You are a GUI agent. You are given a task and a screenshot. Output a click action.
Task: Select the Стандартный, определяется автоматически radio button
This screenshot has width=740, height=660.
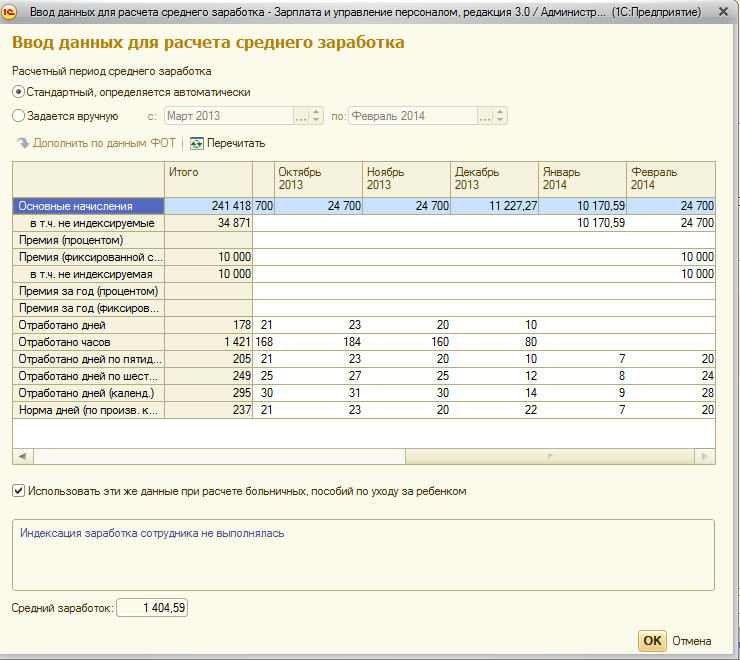[x=18, y=92]
